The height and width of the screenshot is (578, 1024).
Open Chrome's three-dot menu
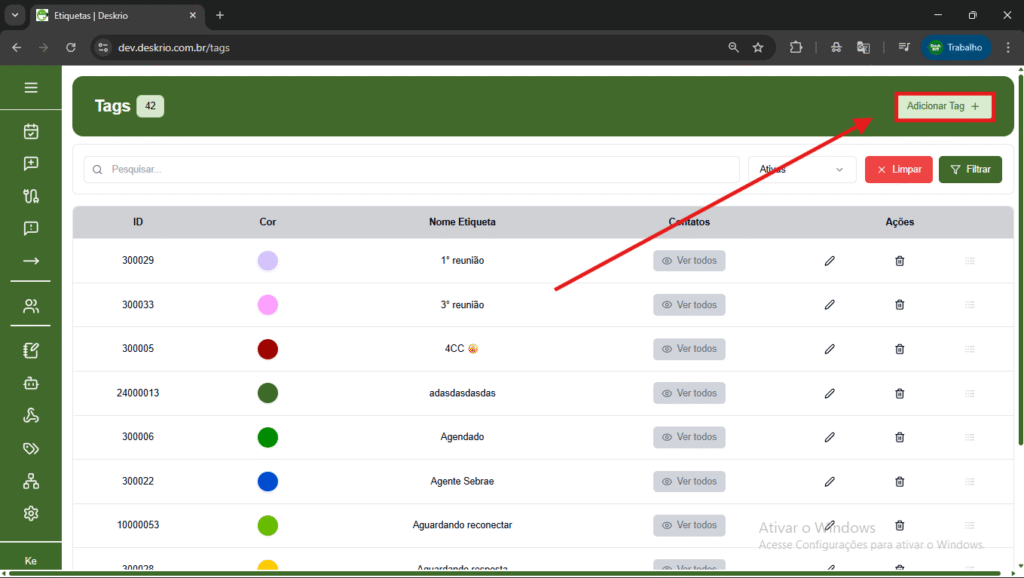click(x=1004, y=47)
